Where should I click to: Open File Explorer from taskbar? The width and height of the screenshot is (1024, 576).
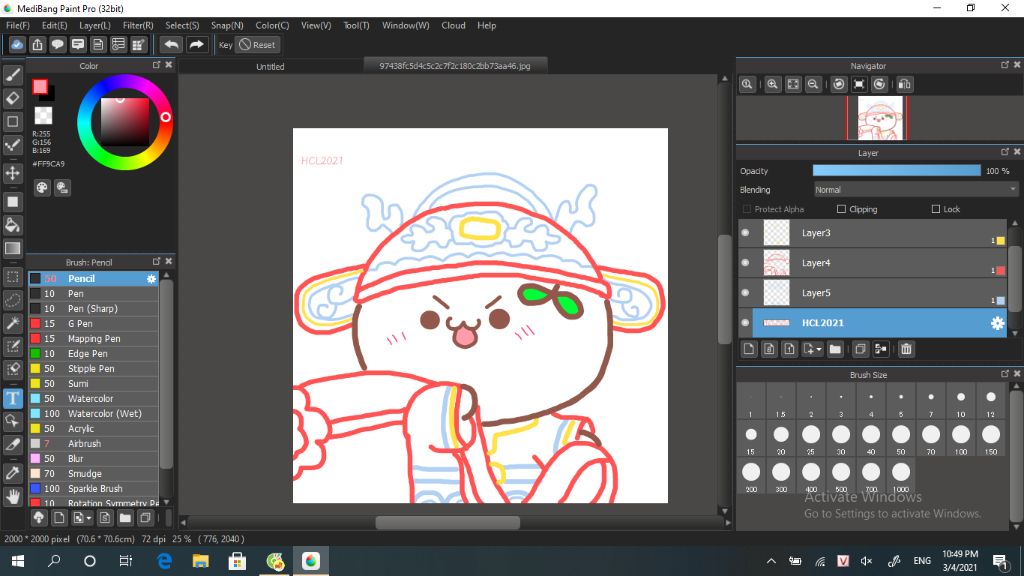[200, 561]
